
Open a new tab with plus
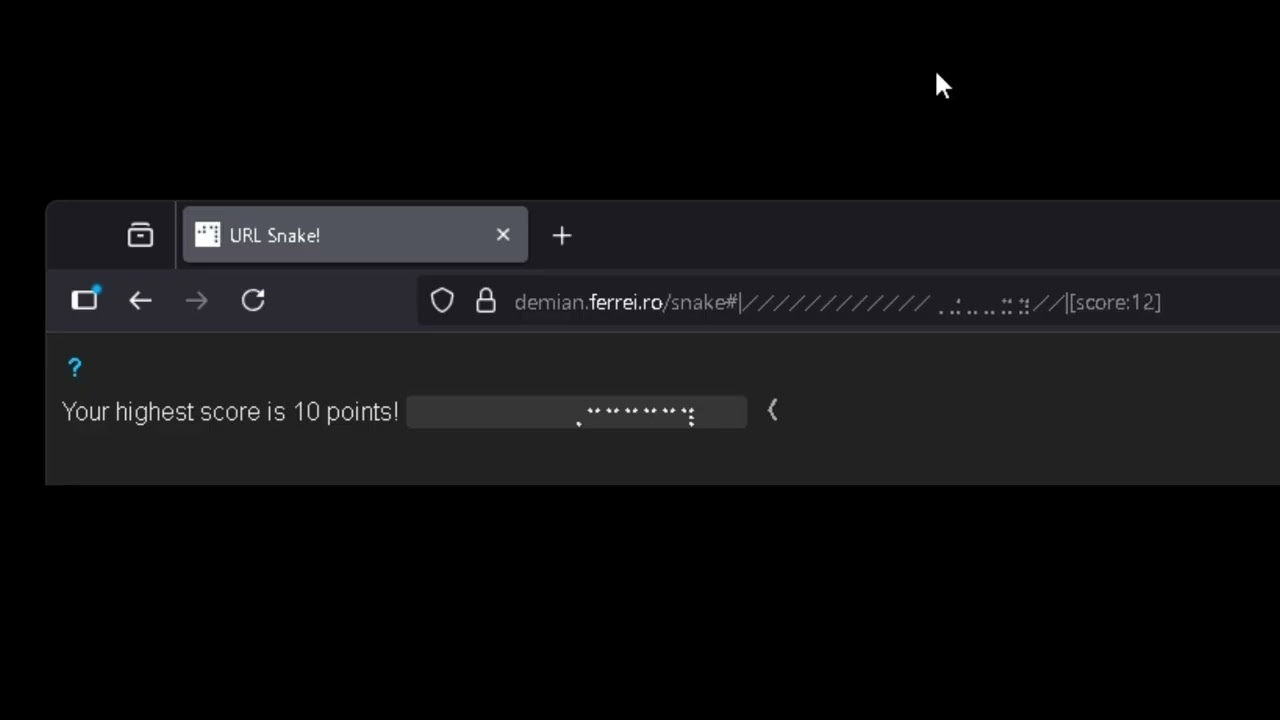(x=562, y=236)
